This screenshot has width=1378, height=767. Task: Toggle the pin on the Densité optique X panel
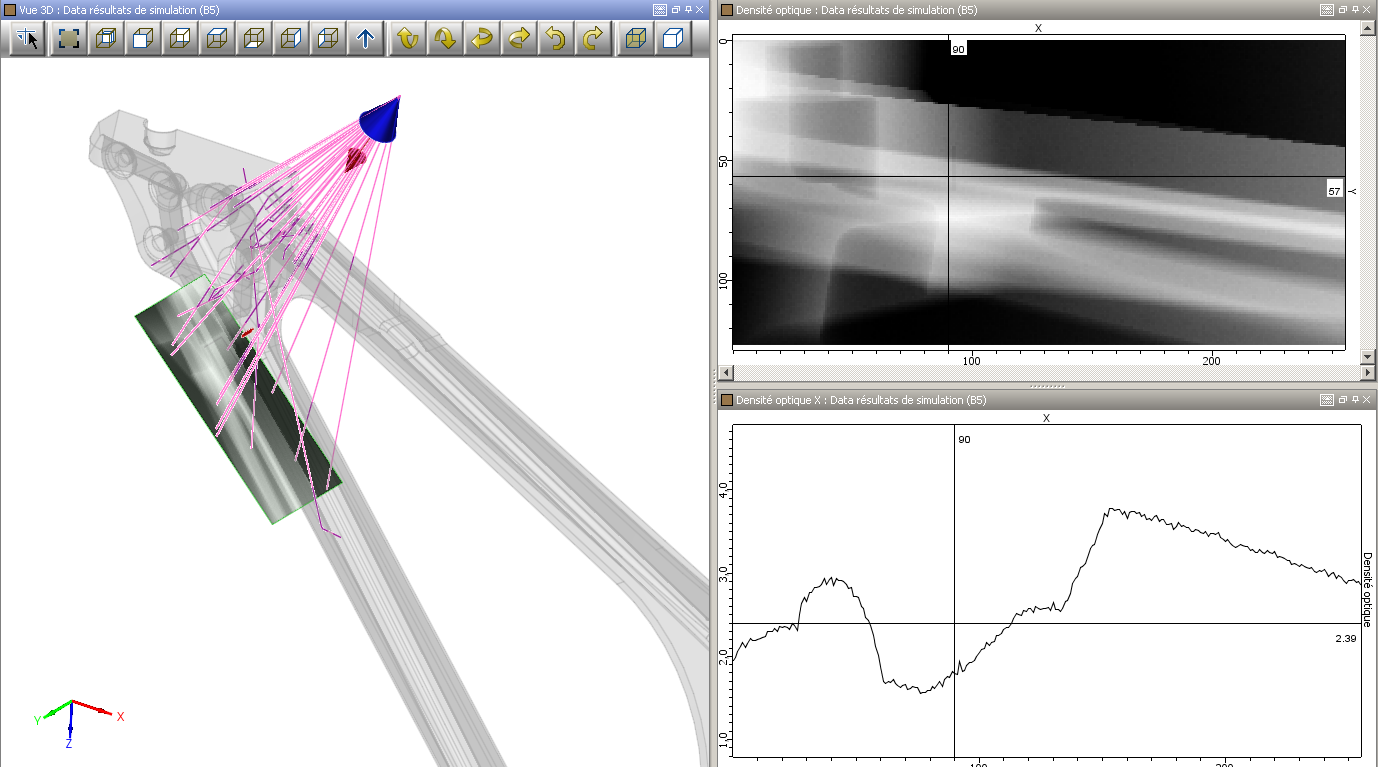pyautogui.click(x=1355, y=399)
